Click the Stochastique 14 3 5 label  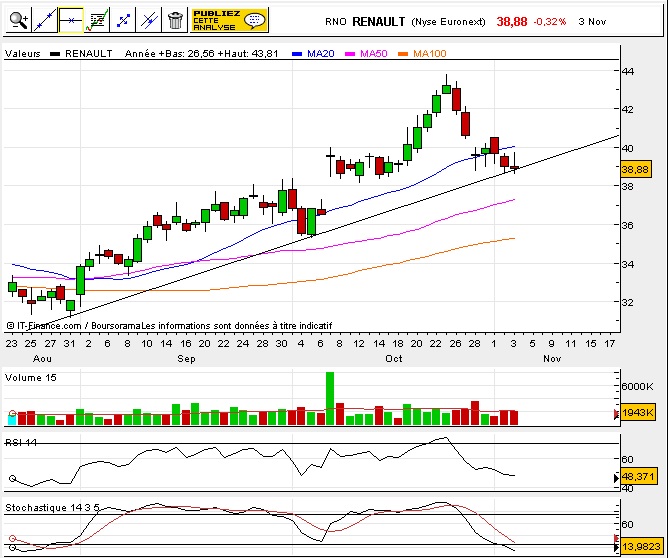(x=52, y=508)
